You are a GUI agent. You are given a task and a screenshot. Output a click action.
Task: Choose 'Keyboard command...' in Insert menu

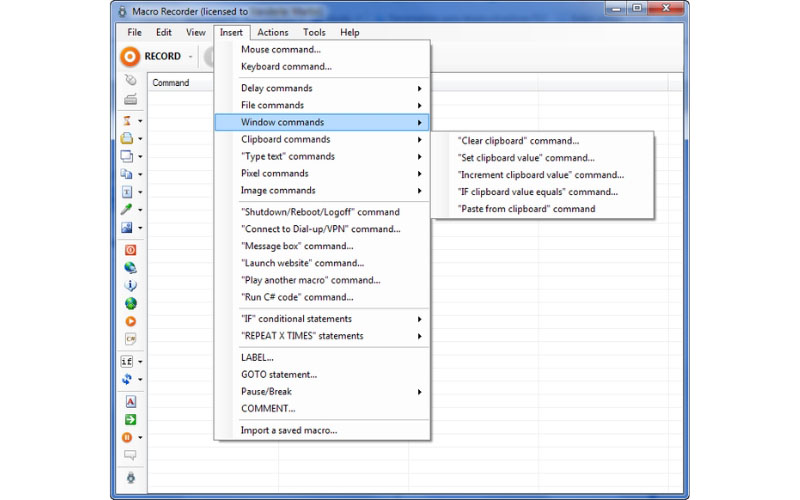(x=322, y=66)
